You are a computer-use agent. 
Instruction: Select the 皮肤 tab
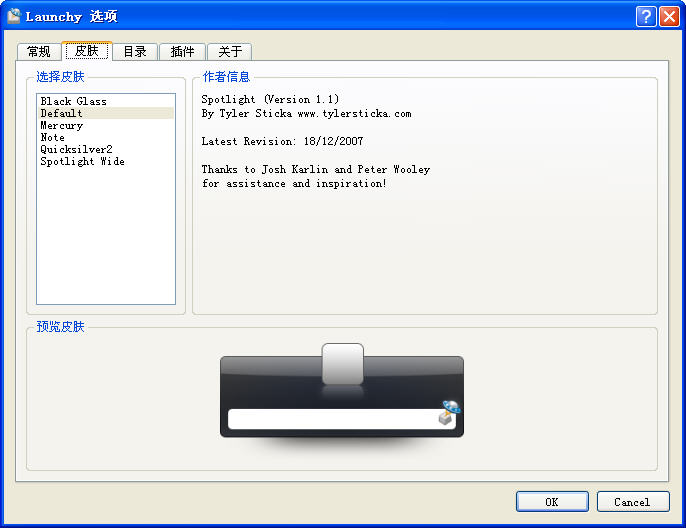[x=87, y=51]
